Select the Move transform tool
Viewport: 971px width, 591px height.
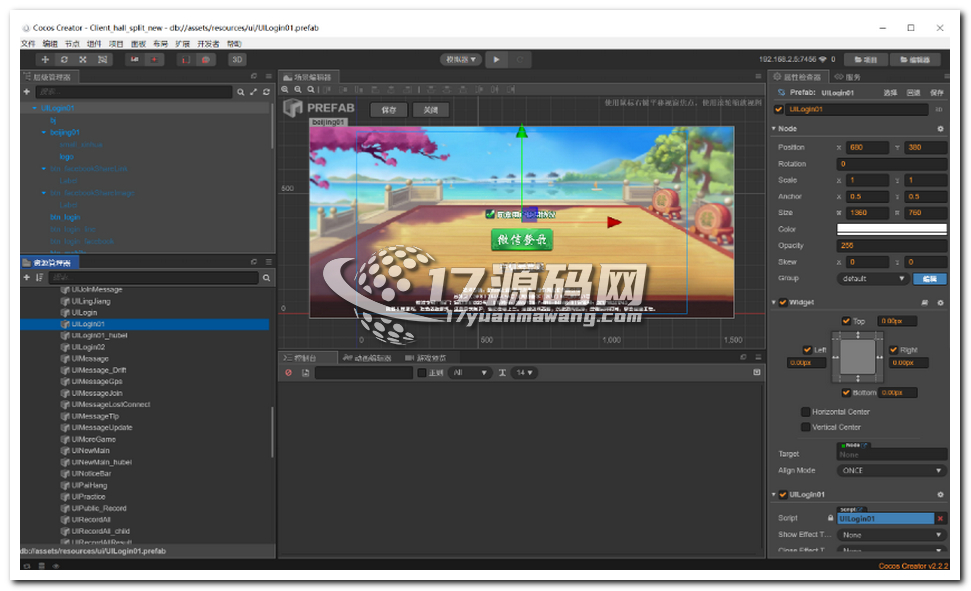46,60
